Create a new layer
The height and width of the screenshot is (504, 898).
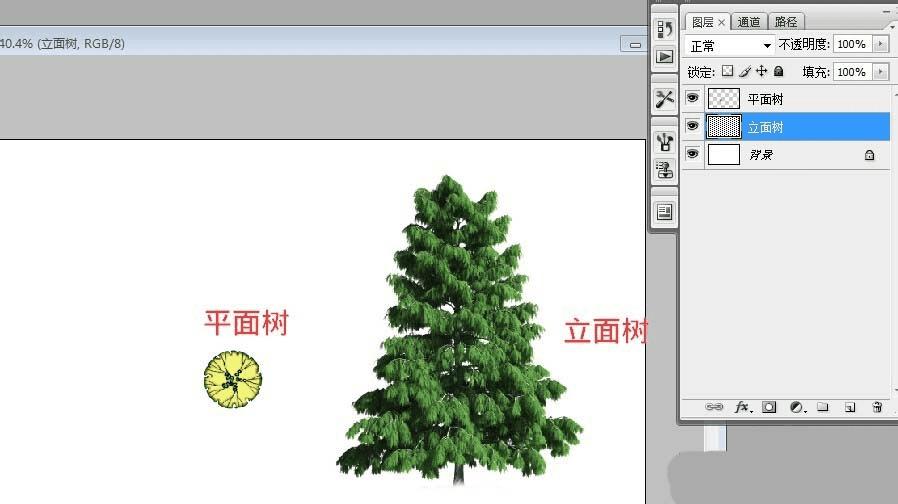tap(850, 407)
